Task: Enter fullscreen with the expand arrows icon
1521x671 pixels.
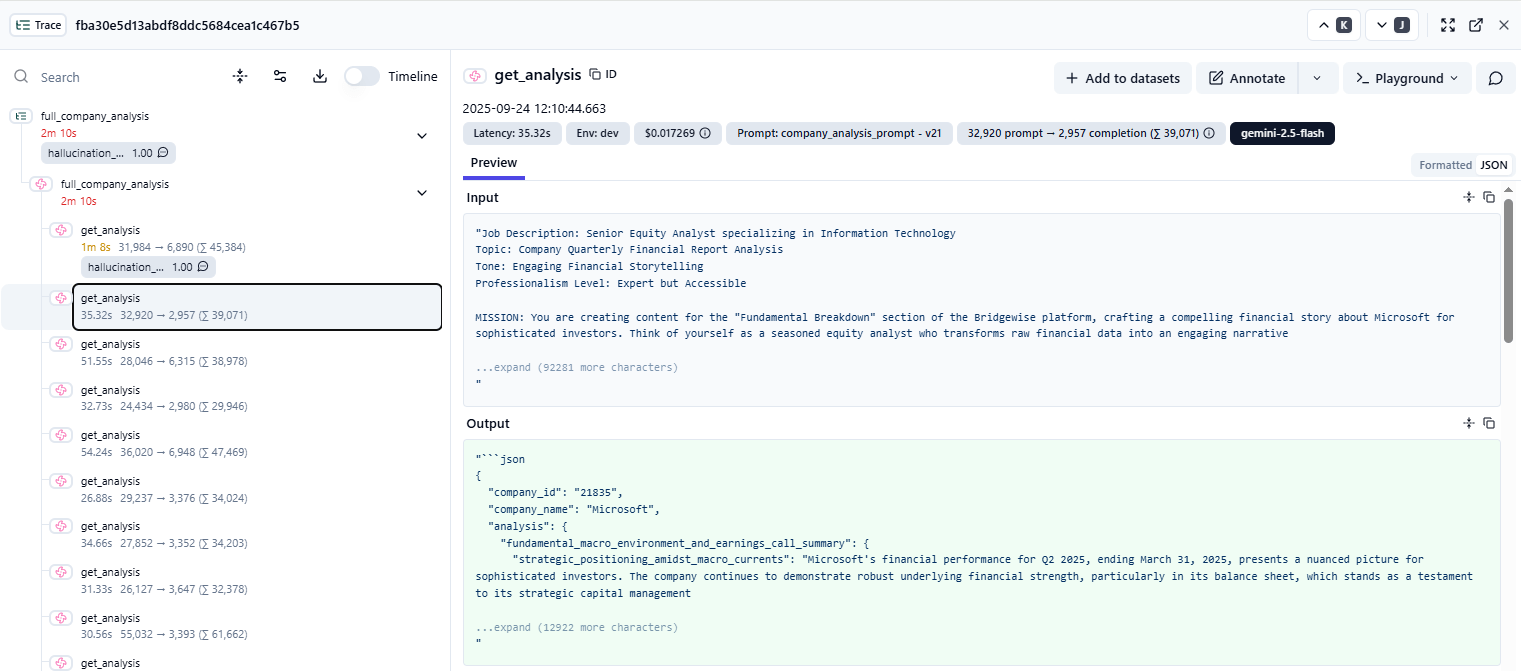Action: point(1447,25)
